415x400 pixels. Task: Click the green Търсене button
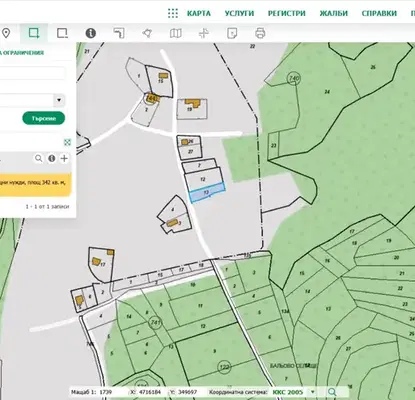point(44,118)
